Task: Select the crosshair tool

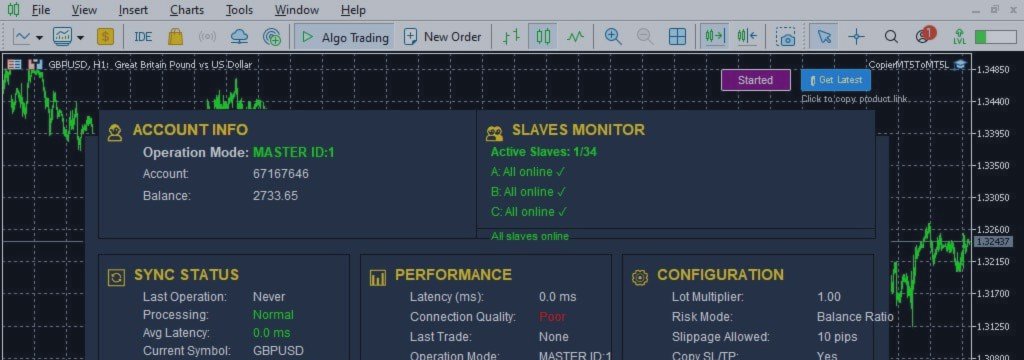Action: click(856, 37)
